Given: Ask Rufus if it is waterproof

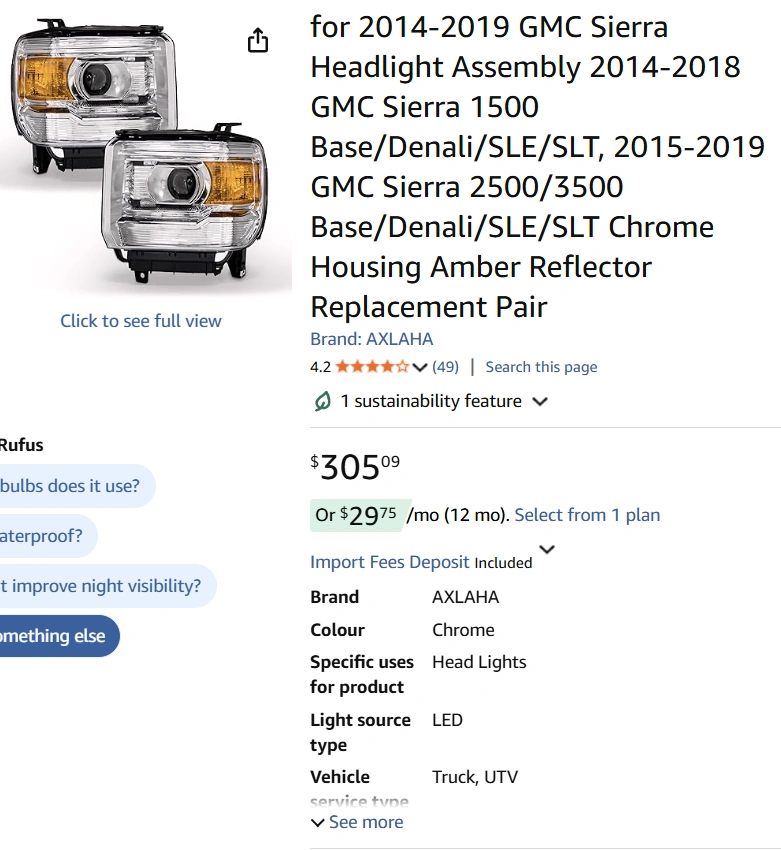Looking at the screenshot, I should [x=44, y=536].
